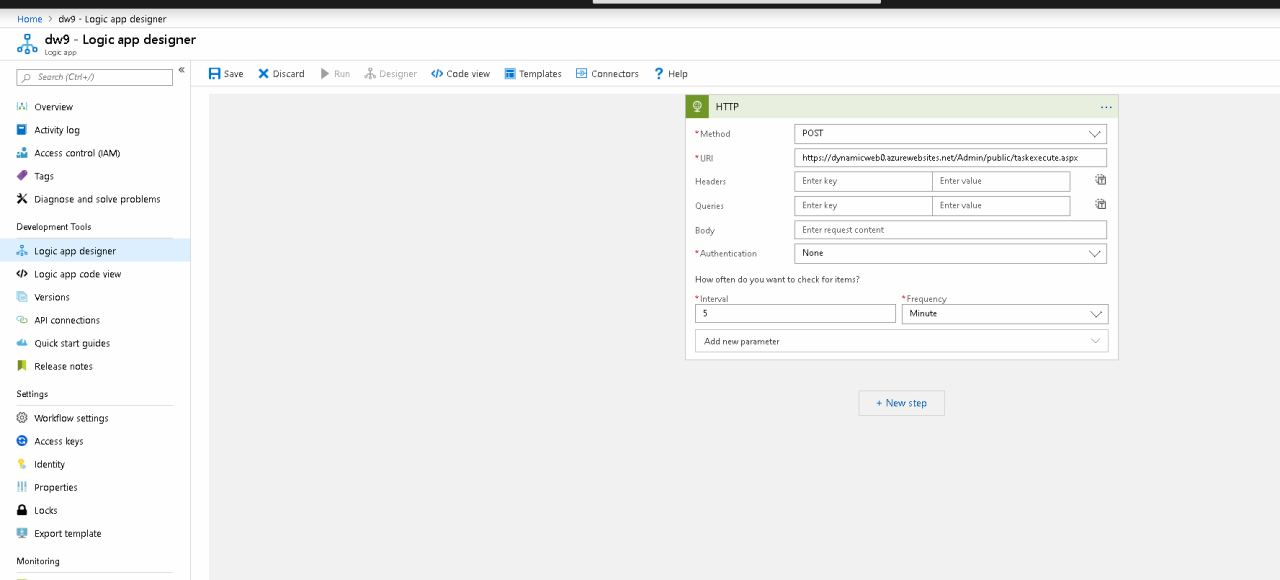This screenshot has height=580, width=1280.
Task: Switch Queries to text mode icon
Action: (x=1100, y=204)
